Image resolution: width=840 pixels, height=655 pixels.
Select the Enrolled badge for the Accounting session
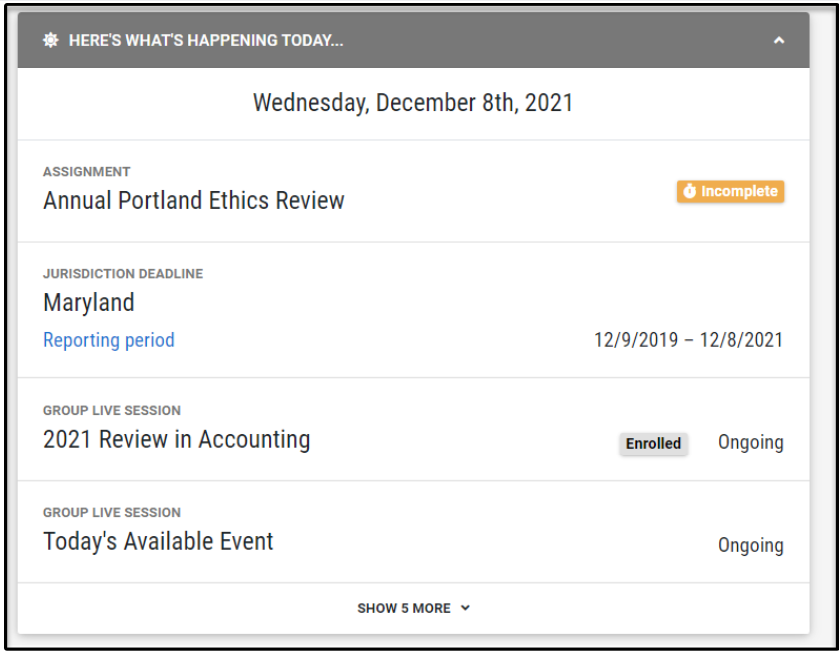pyautogui.click(x=653, y=443)
